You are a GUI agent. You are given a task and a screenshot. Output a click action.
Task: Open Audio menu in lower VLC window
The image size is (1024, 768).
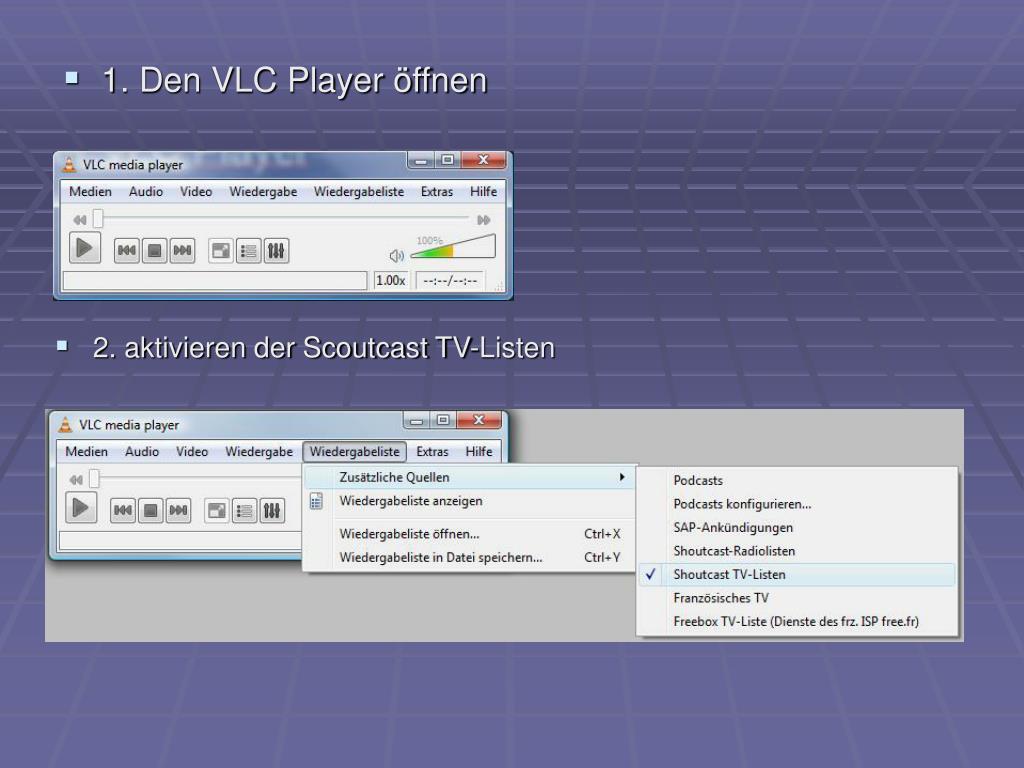(142, 451)
